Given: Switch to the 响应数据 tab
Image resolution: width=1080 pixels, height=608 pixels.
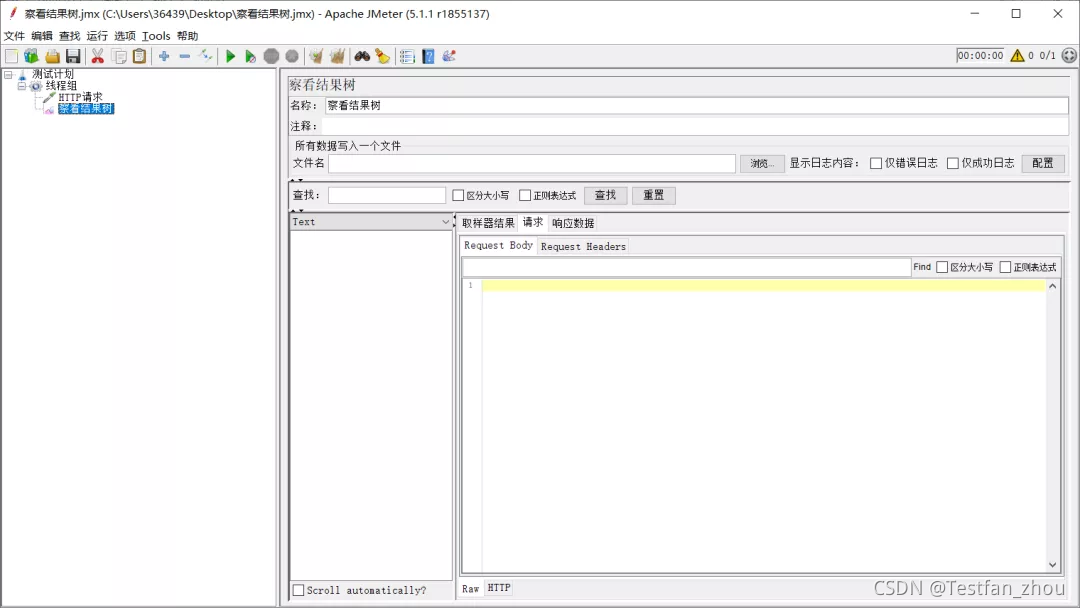Looking at the screenshot, I should (573, 223).
